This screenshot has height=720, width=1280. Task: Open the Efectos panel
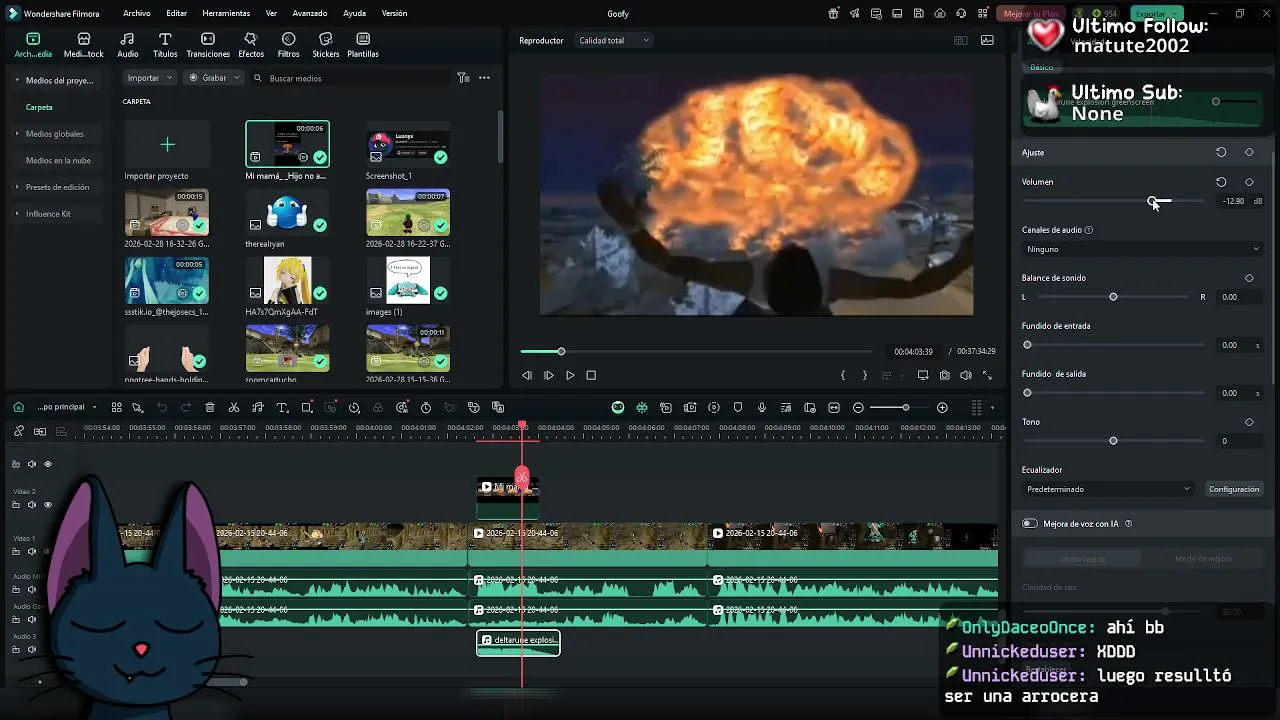click(x=251, y=45)
